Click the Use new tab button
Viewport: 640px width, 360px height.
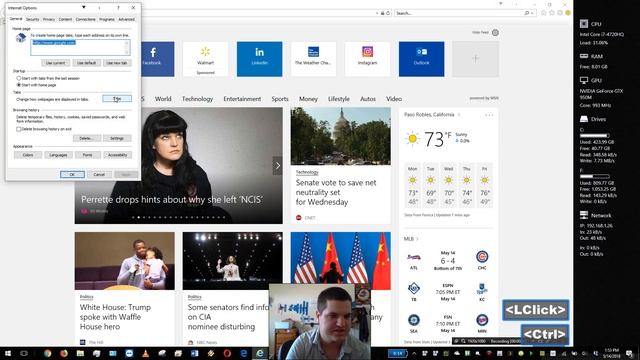(x=117, y=63)
